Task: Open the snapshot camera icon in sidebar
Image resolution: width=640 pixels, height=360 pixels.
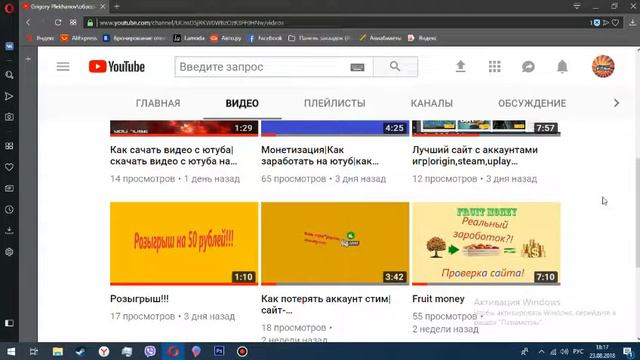Action: click(x=9, y=117)
